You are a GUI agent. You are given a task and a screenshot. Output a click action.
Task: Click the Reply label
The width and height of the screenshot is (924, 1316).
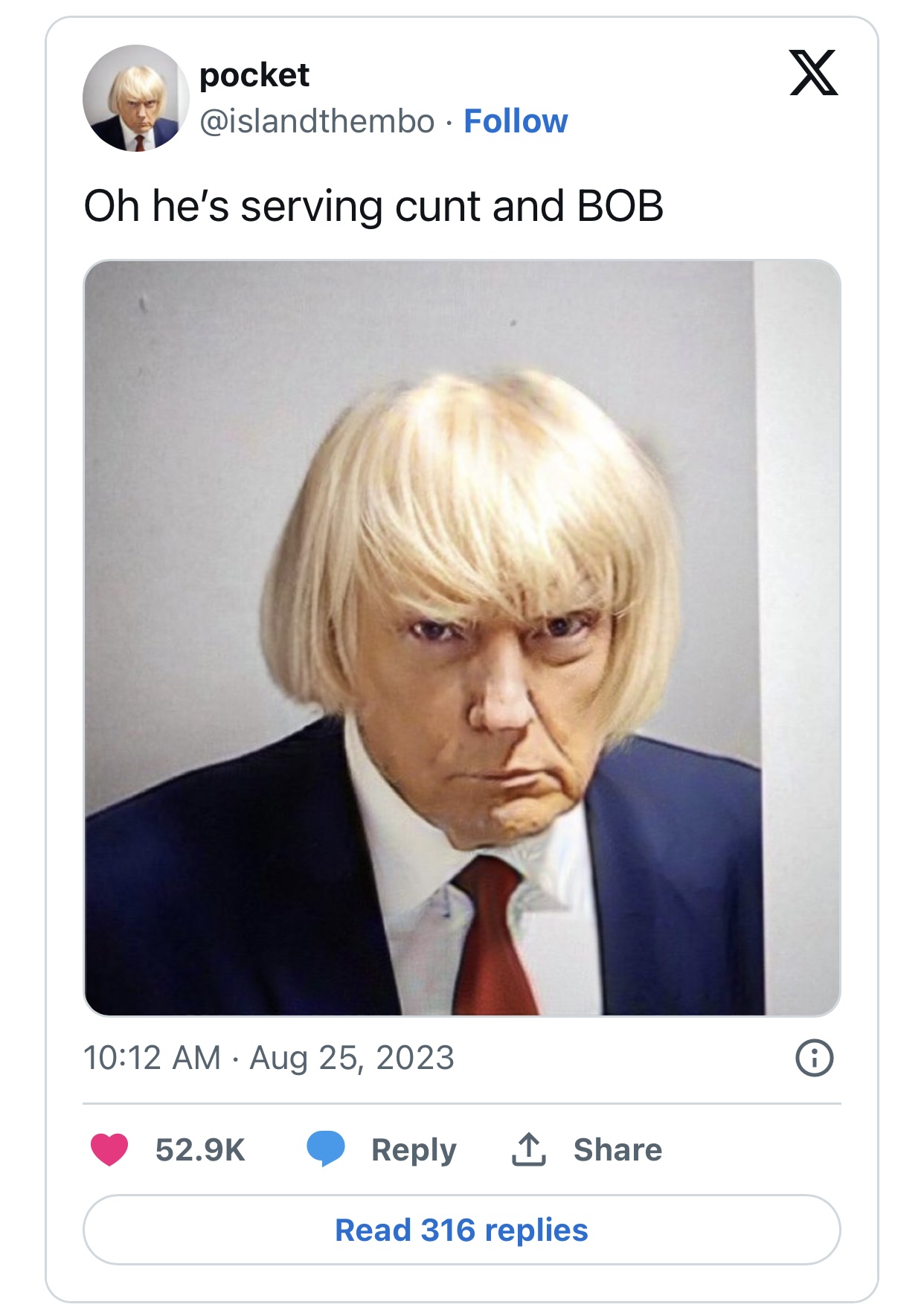click(414, 1150)
